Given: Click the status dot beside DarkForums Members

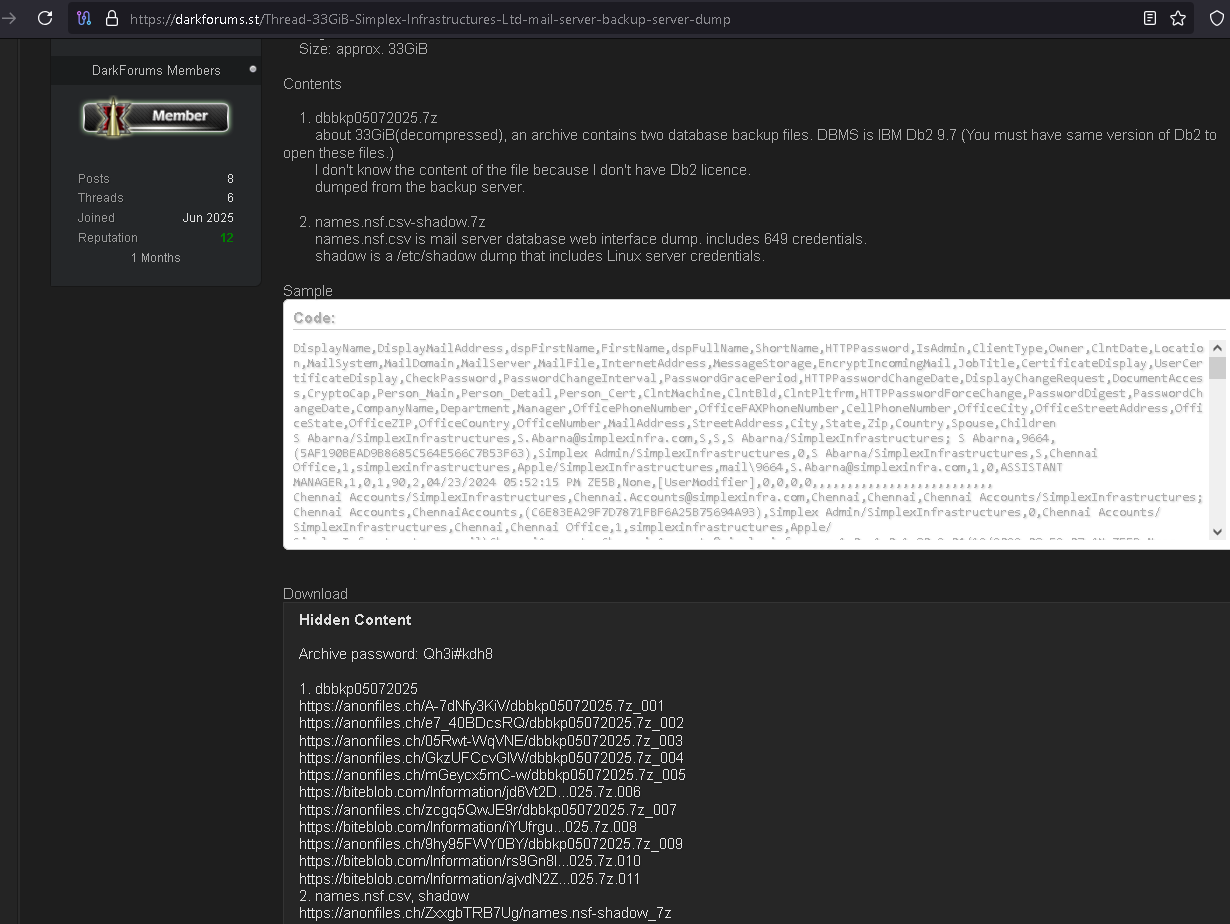Looking at the screenshot, I should pos(254,70).
